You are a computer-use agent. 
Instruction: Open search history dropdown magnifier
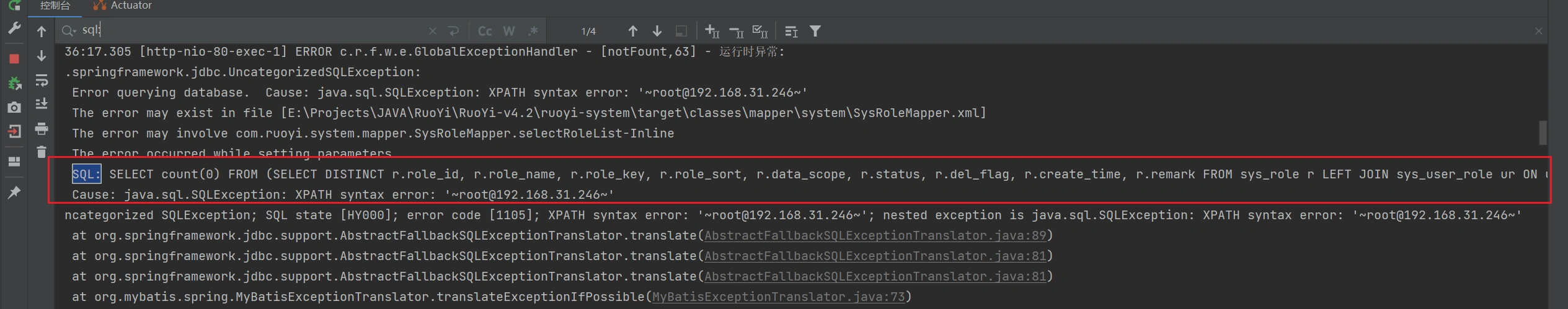tap(68, 30)
